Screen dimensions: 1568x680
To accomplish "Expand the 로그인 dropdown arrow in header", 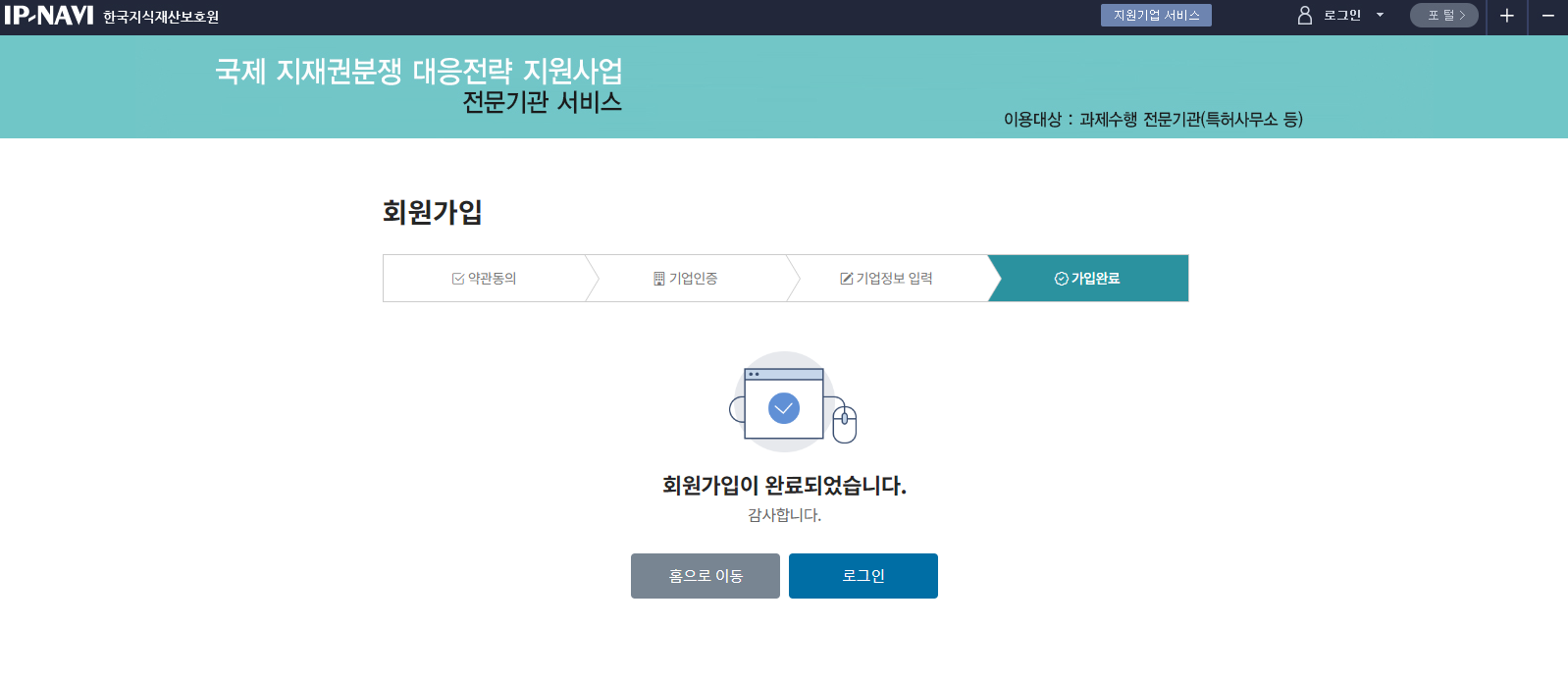I will point(1380,16).
